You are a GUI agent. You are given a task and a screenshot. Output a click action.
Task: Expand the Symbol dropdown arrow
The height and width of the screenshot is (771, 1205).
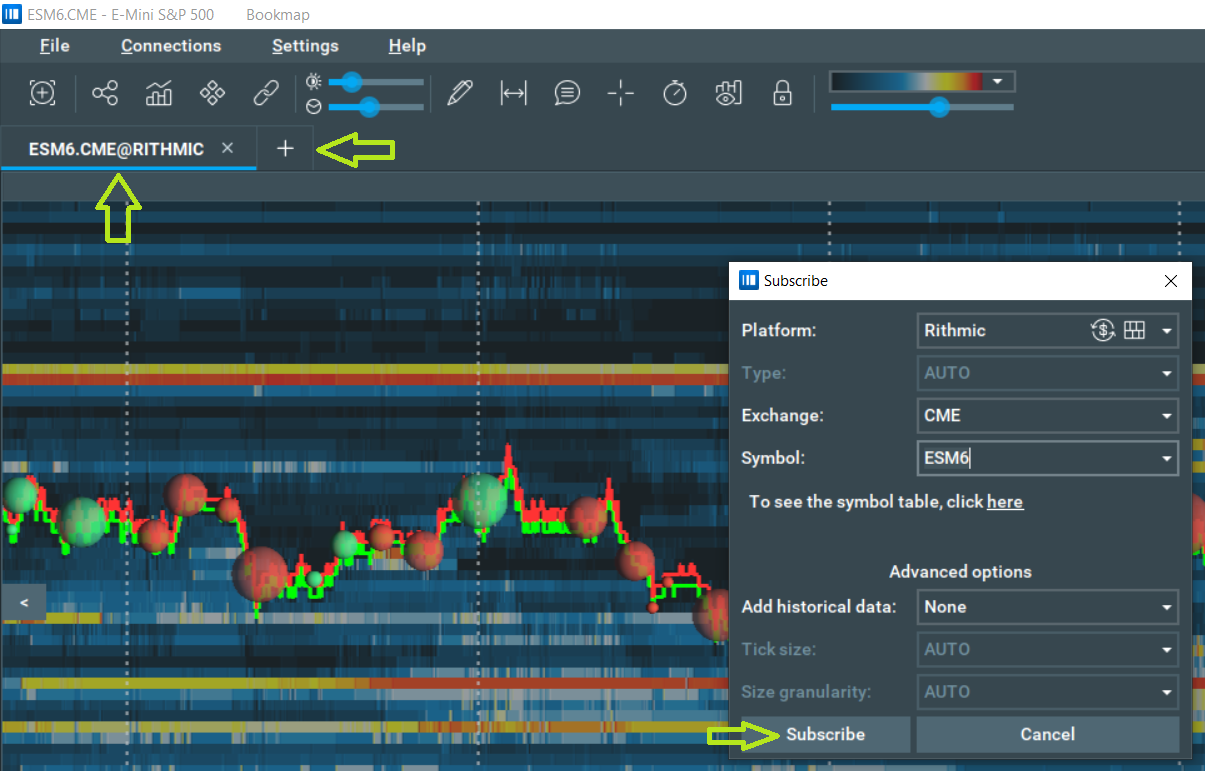click(1166, 459)
